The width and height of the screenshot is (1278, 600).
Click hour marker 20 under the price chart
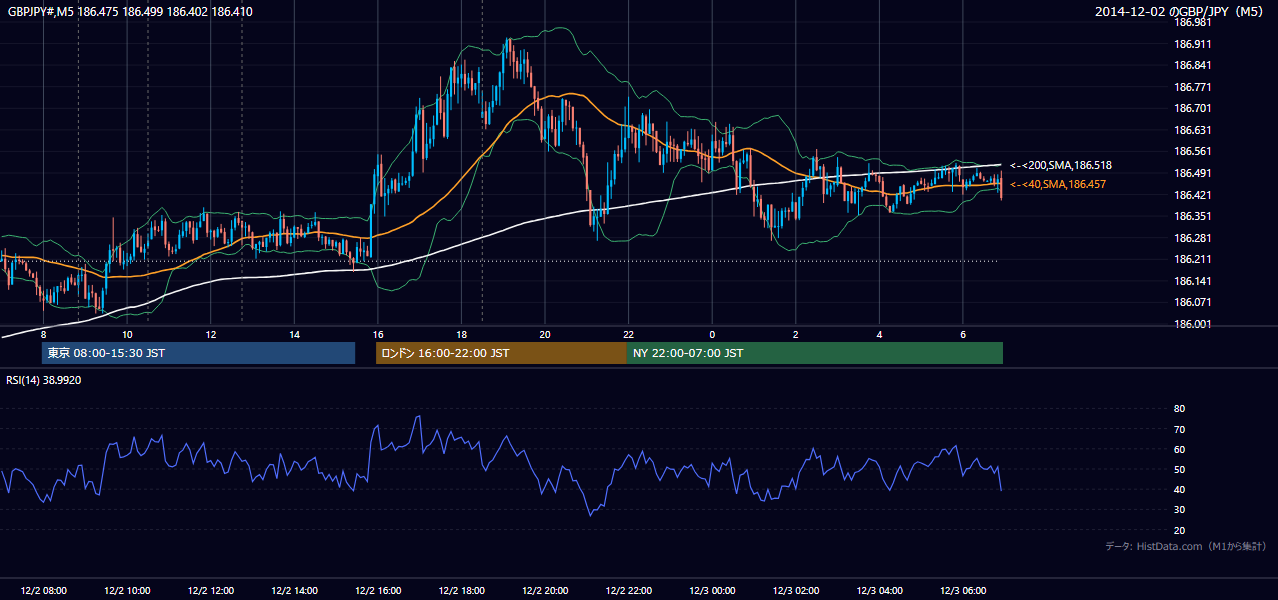pyautogui.click(x=545, y=334)
